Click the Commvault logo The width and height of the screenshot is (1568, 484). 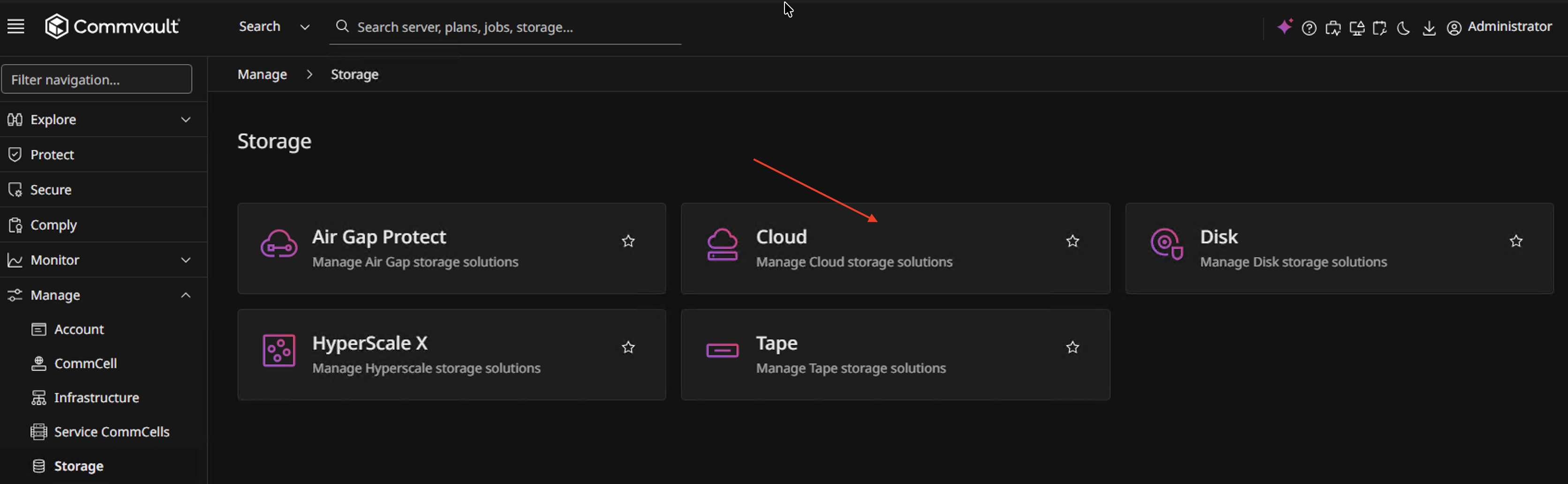(112, 26)
